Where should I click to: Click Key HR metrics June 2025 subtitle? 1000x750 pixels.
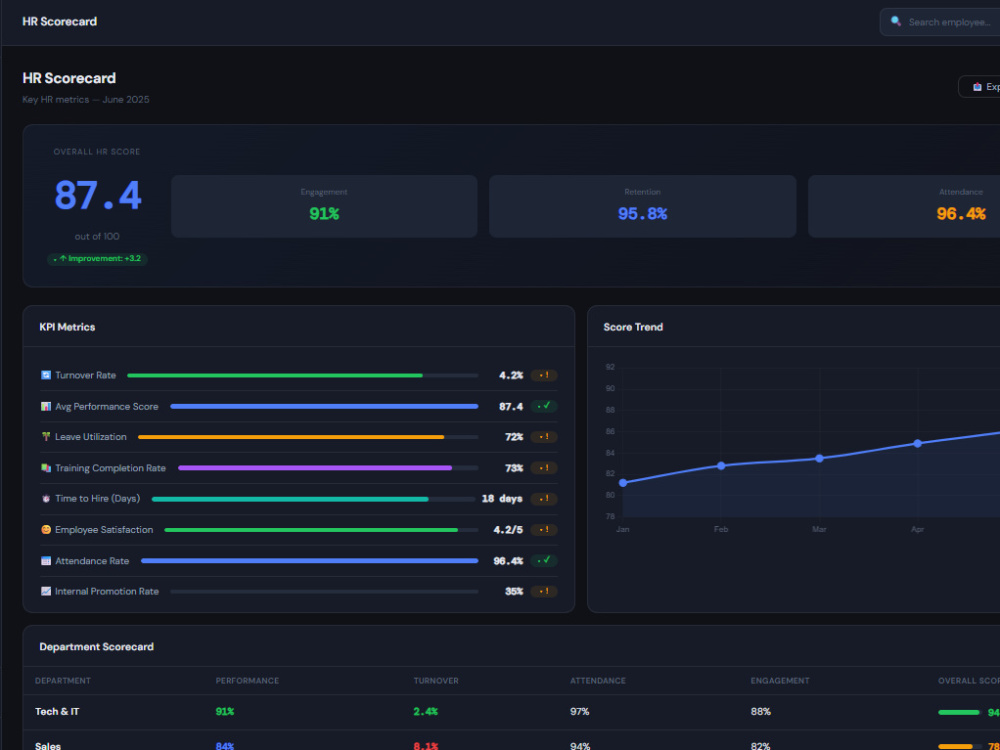point(86,99)
